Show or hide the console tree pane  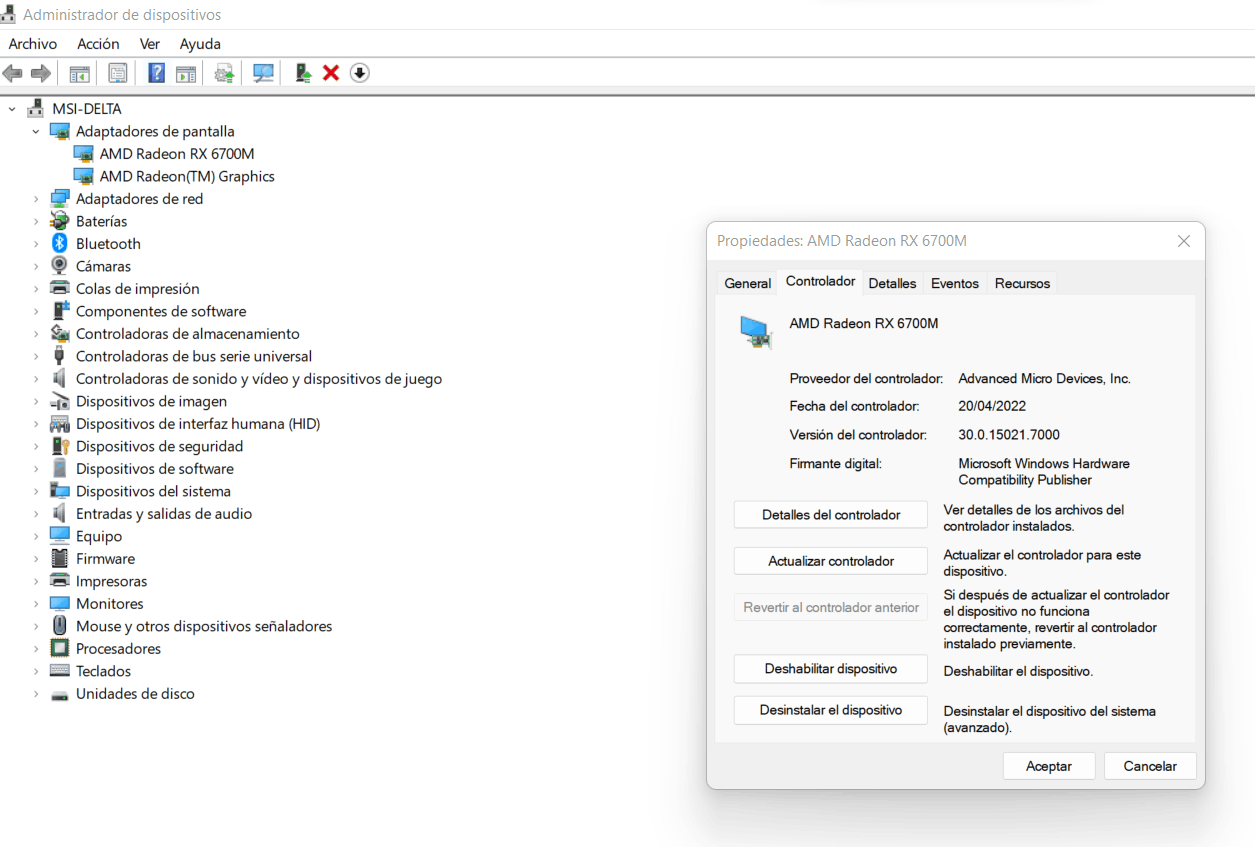[79, 73]
